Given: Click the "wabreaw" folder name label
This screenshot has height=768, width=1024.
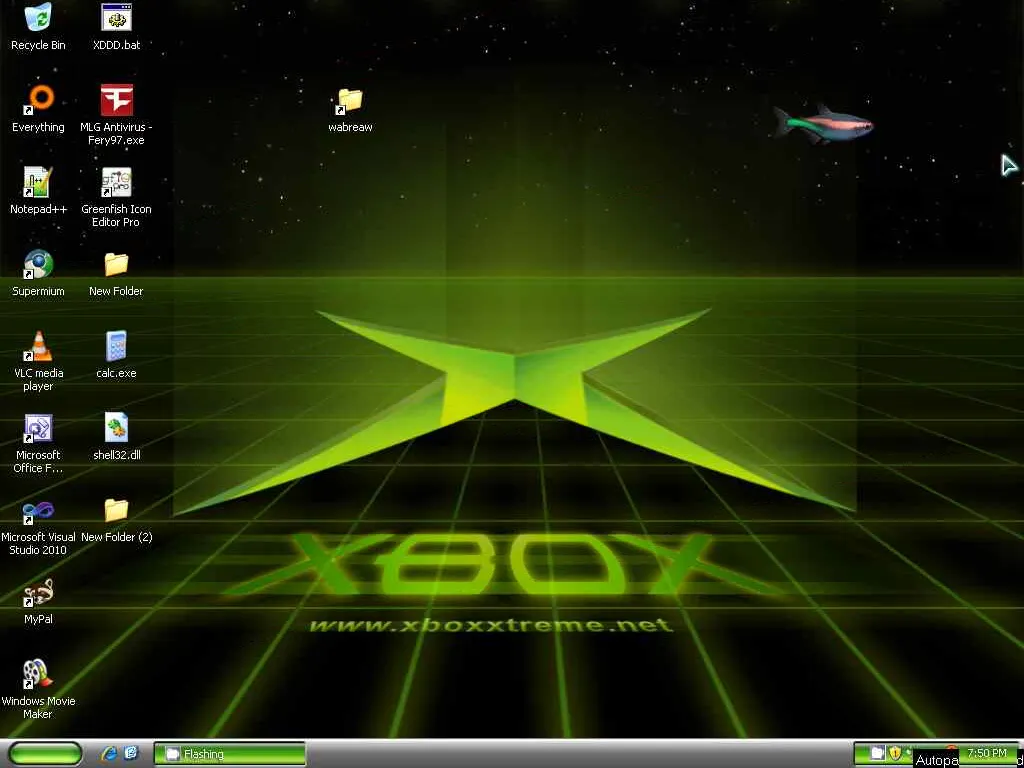Looking at the screenshot, I should (350, 127).
